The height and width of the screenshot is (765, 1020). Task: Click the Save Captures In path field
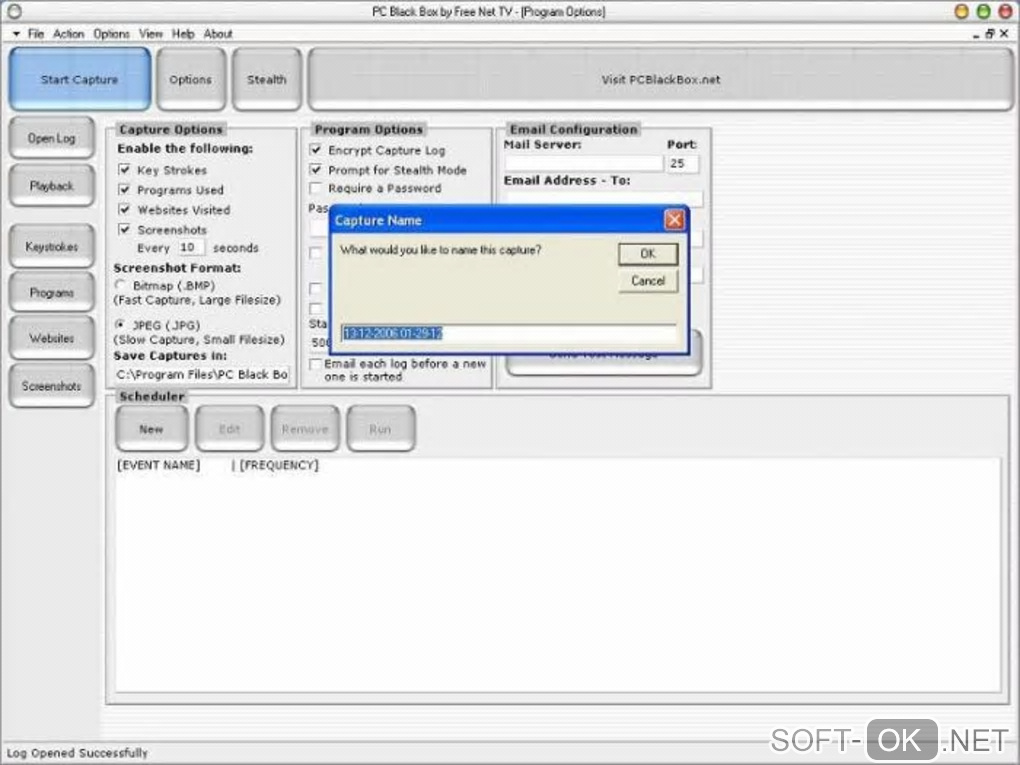[202, 375]
